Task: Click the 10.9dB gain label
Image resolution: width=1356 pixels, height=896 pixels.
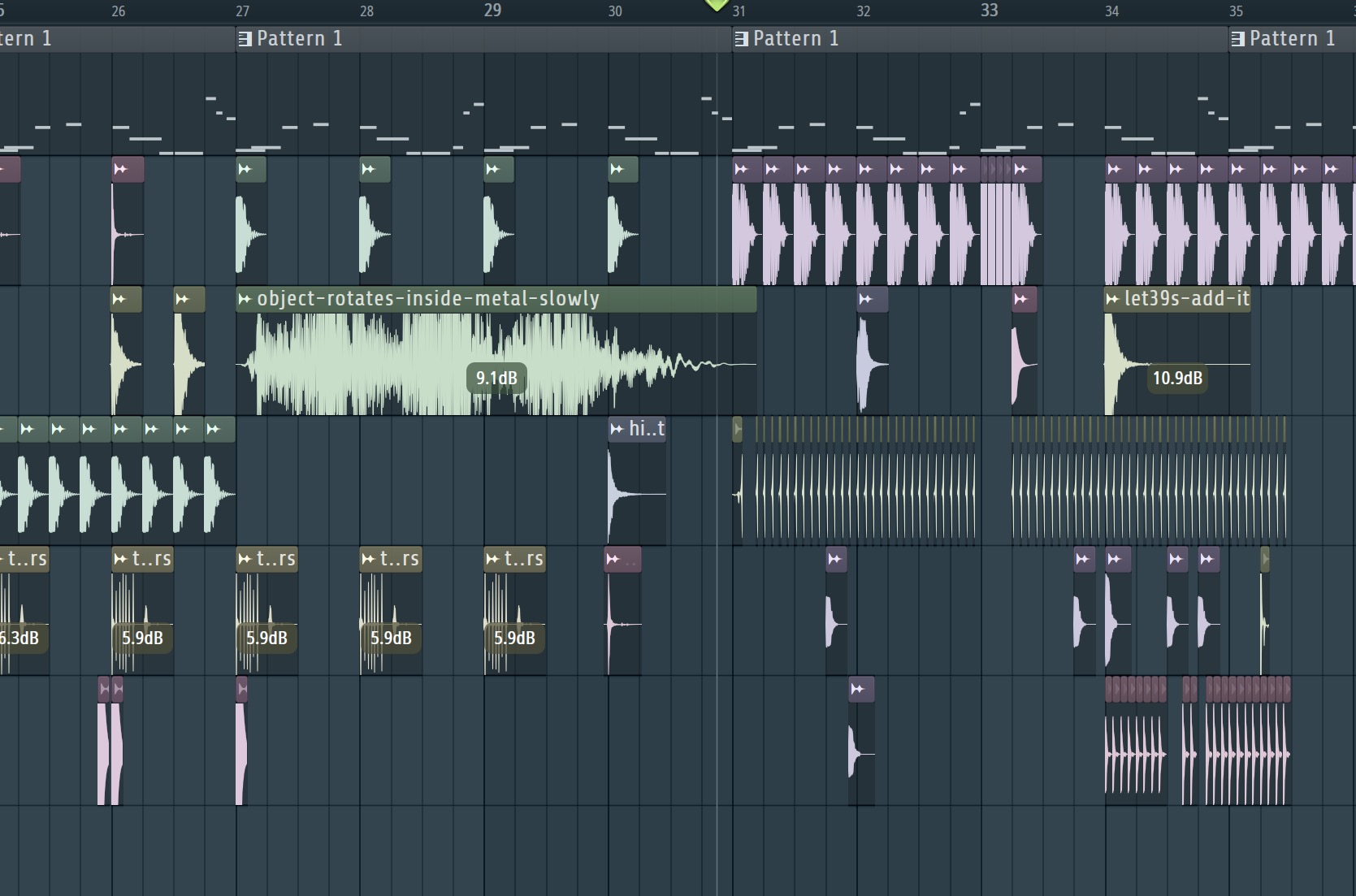Action: [1177, 379]
